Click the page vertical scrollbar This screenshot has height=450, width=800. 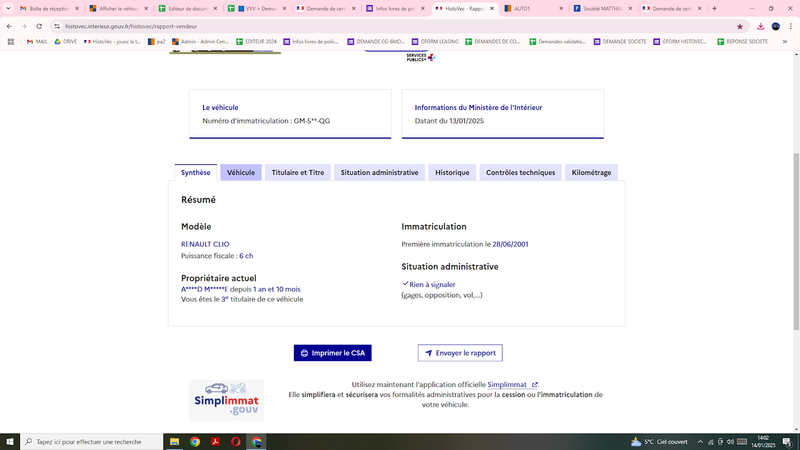click(x=796, y=241)
